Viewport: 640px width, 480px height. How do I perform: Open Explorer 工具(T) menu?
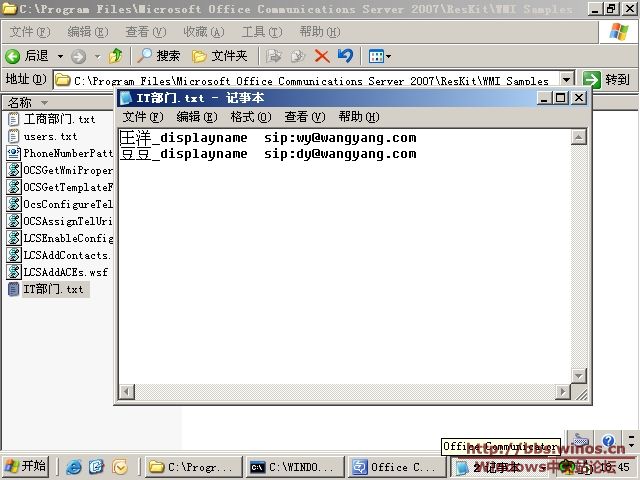(262, 32)
